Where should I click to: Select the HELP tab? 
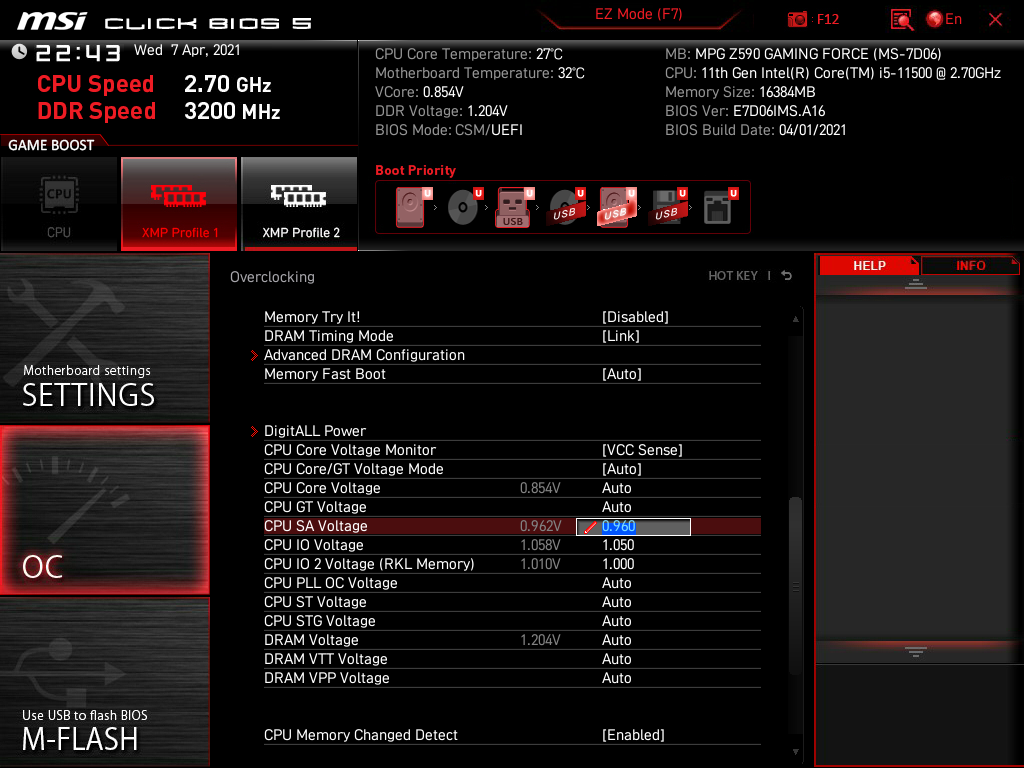pos(869,265)
